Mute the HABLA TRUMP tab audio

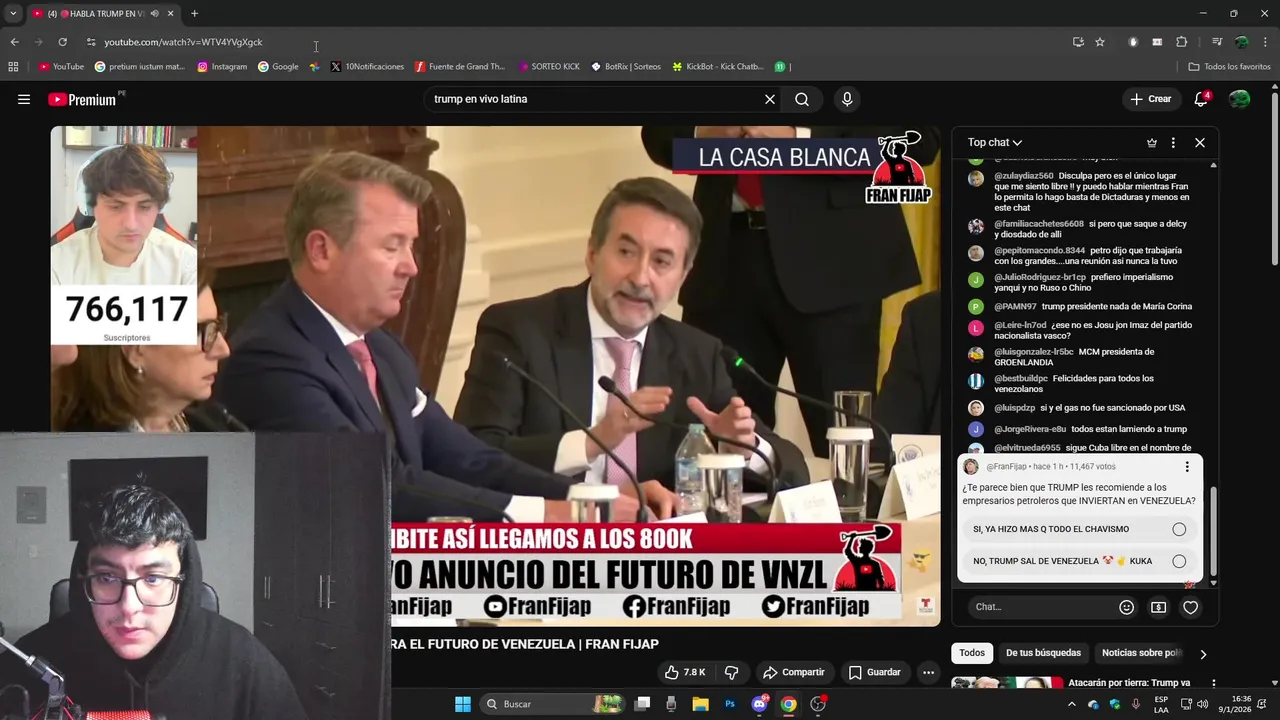[x=154, y=14]
